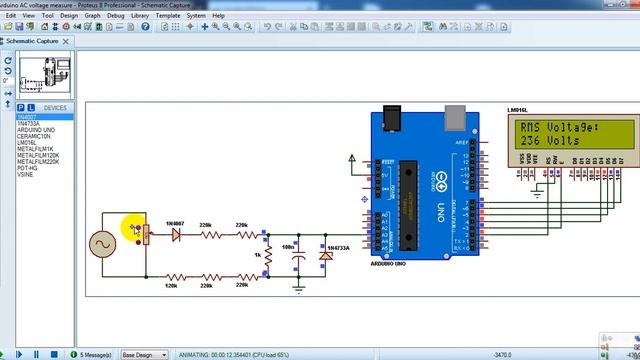Click the P pick devices button
This screenshot has width=640, height=360.
click(20, 108)
